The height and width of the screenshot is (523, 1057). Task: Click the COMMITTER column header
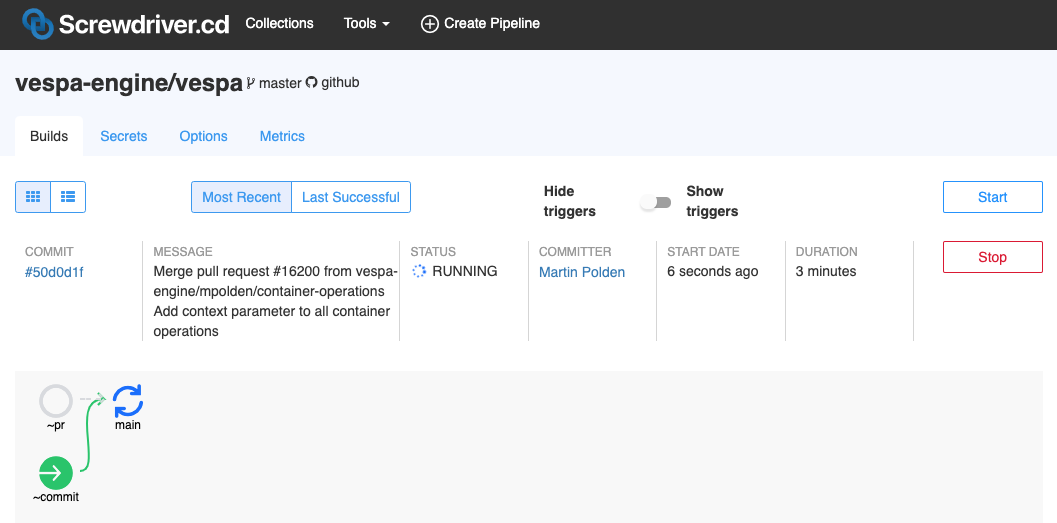click(575, 251)
